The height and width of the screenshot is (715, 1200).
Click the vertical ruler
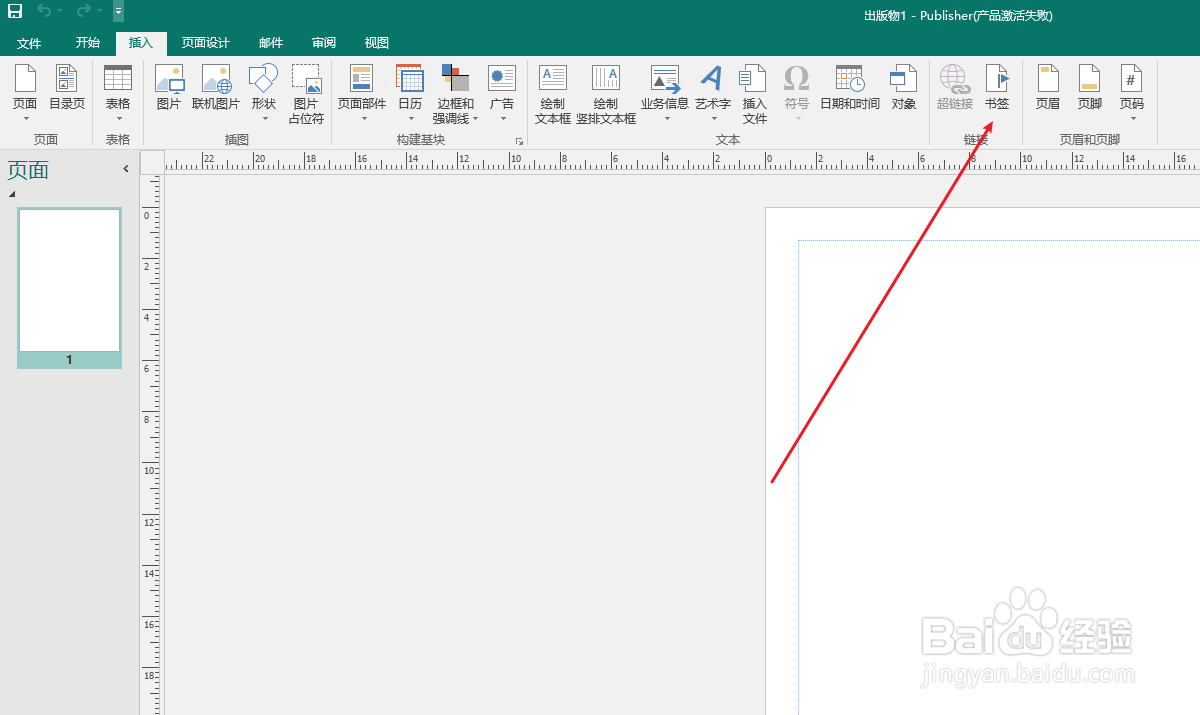pyautogui.click(x=152, y=445)
